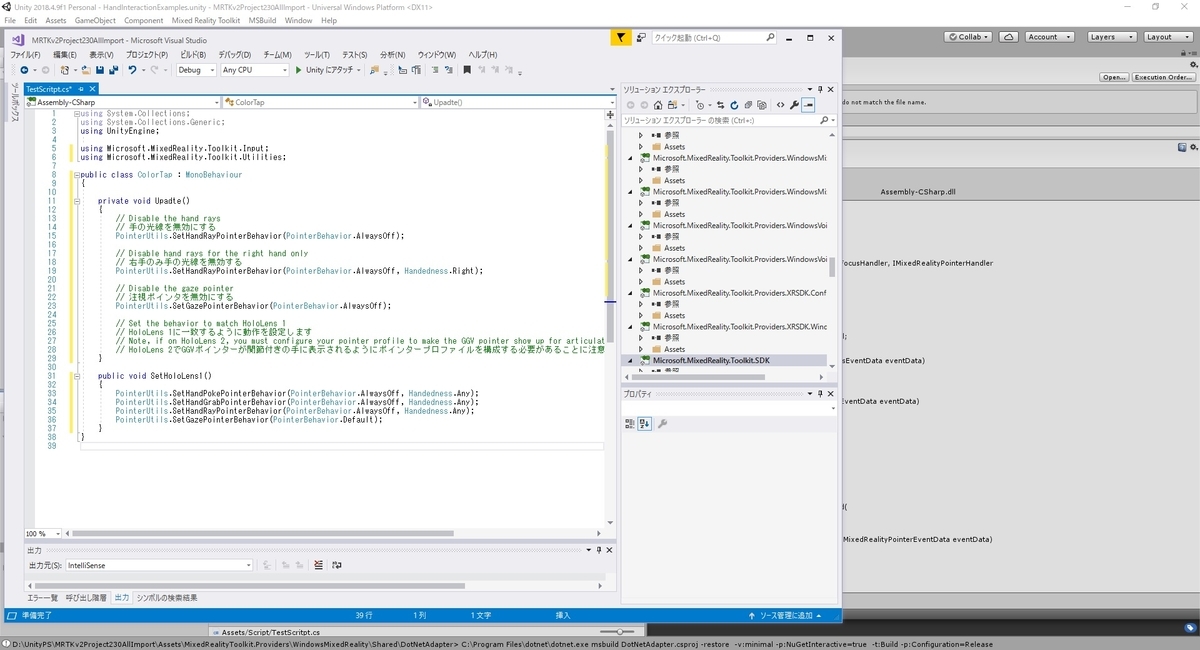The height and width of the screenshot is (650, 1200).
Task: Click the Open File folder icon
Action: (x=87, y=70)
